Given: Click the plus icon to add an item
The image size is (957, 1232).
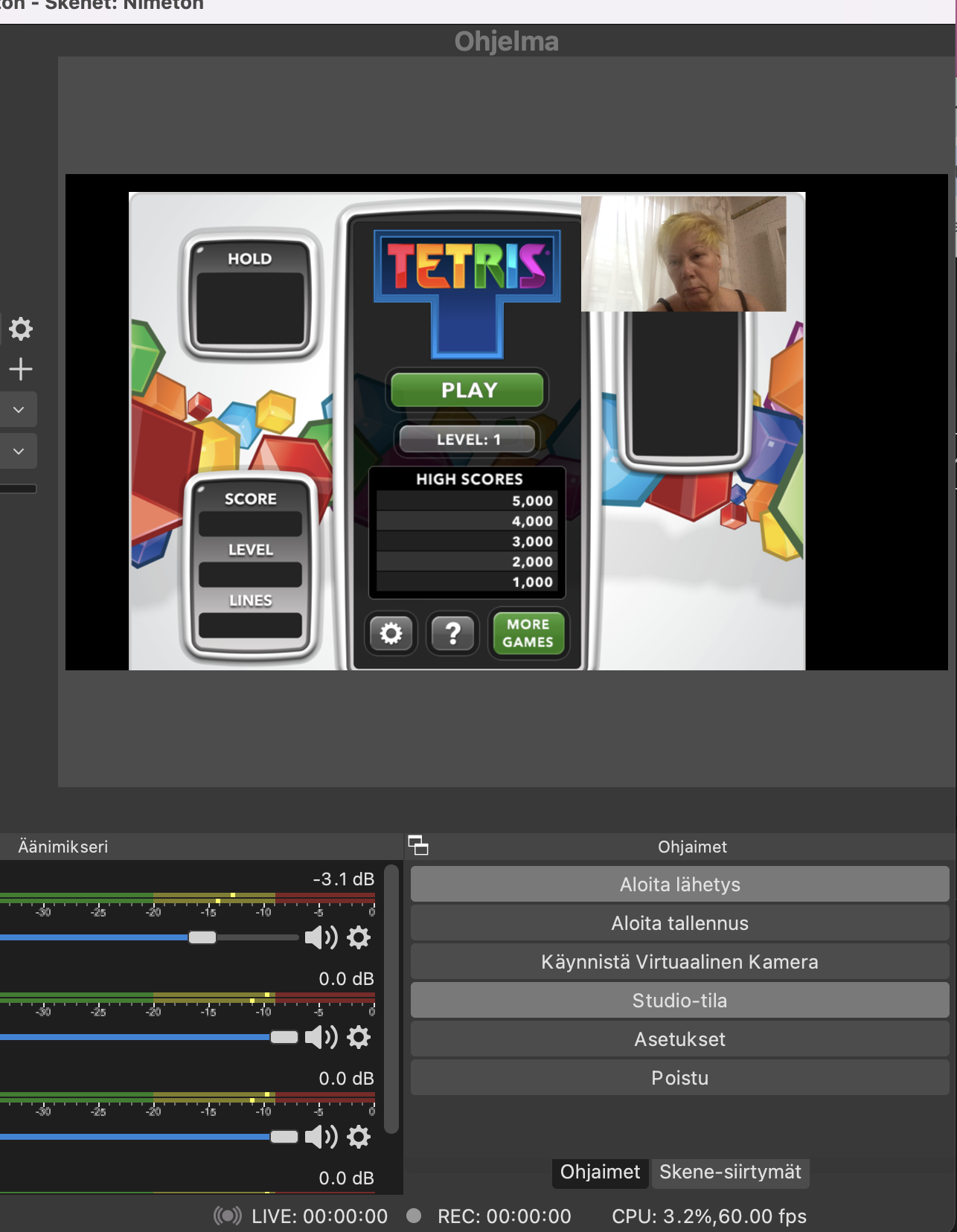Looking at the screenshot, I should point(21,369).
